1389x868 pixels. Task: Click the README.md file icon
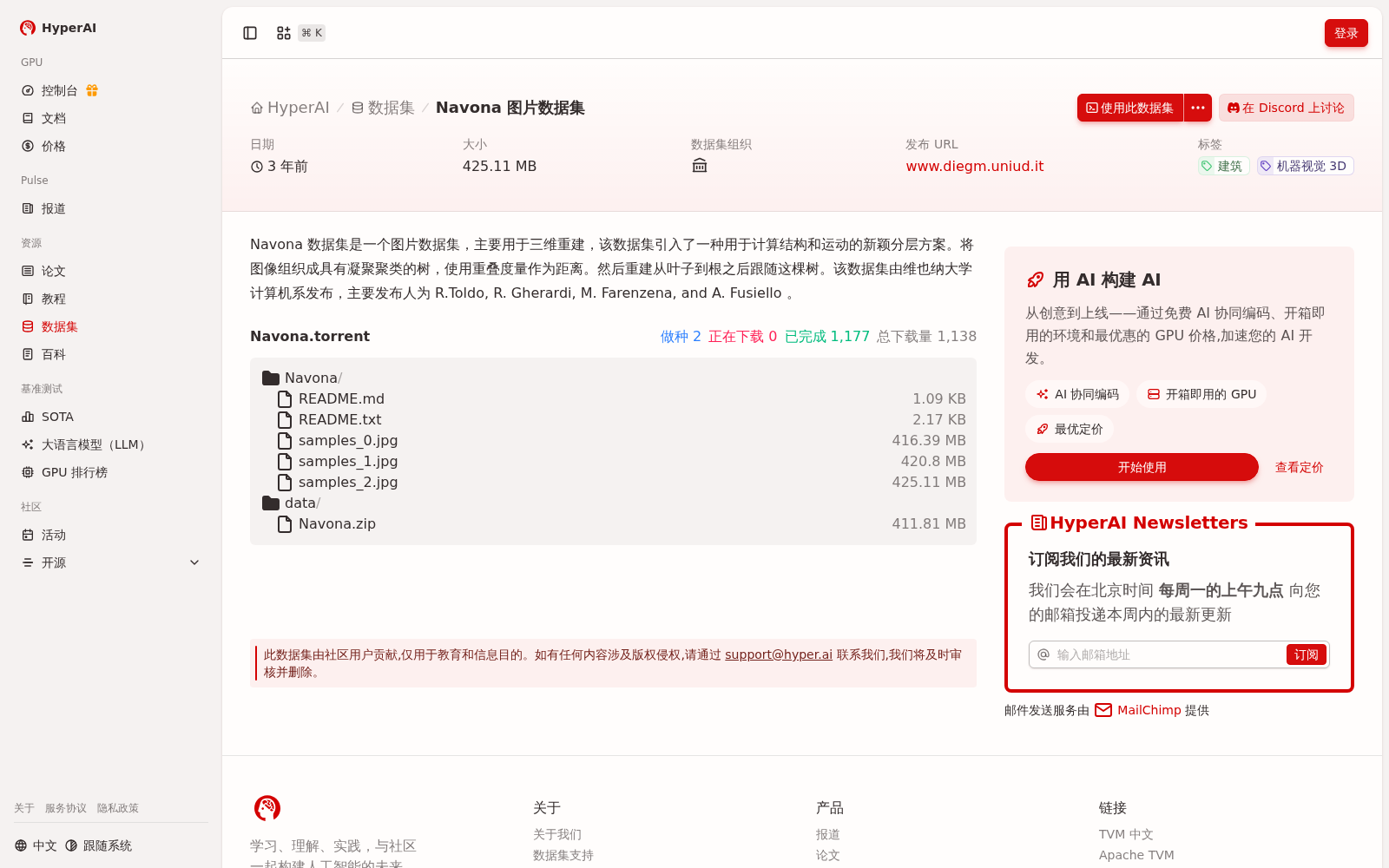[x=285, y=398]
